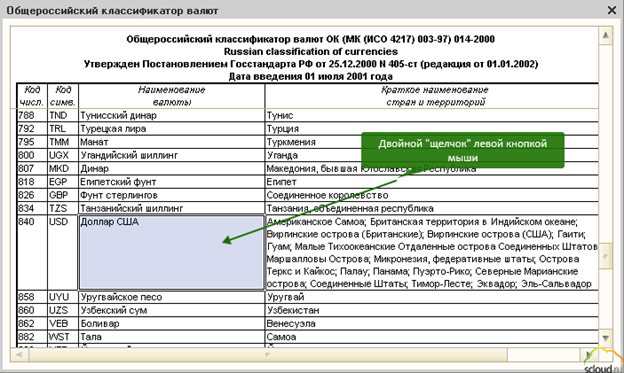The image size is (624, 373).
Task: Click the country cell "Турция"
Action: point(432,129)
